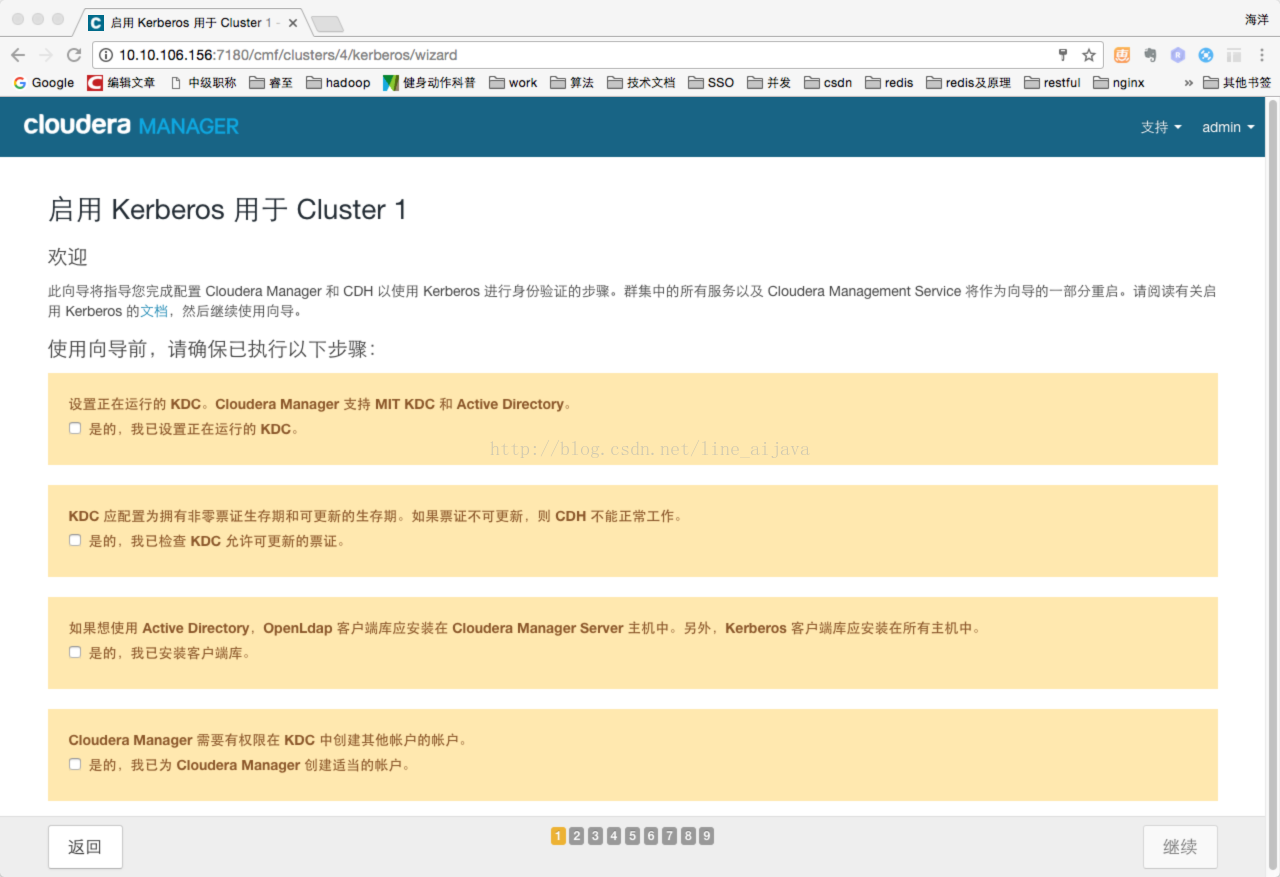Open the redis及原理 bookmark folder
1280x877 pixels.
(x=969, y=83)
